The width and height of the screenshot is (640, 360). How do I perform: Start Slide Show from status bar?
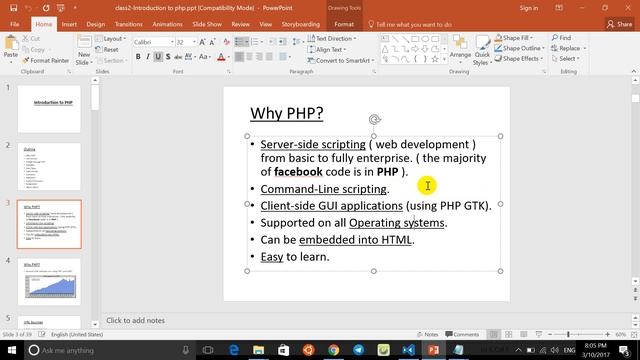click(x=539, y=334)
